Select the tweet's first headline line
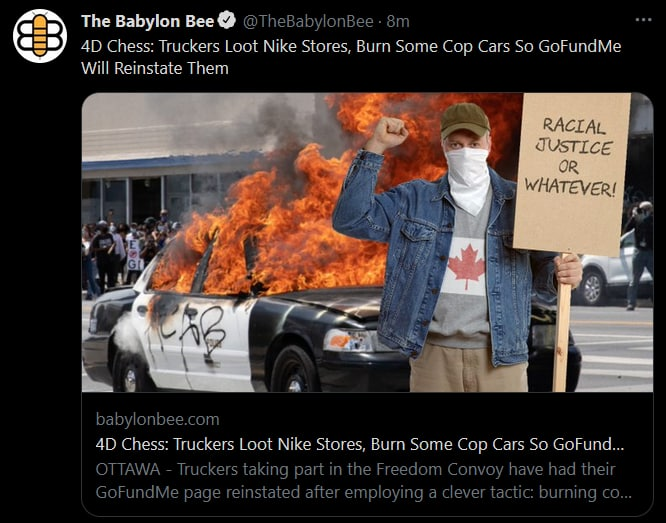666x523 pixels. pos(351,46)
